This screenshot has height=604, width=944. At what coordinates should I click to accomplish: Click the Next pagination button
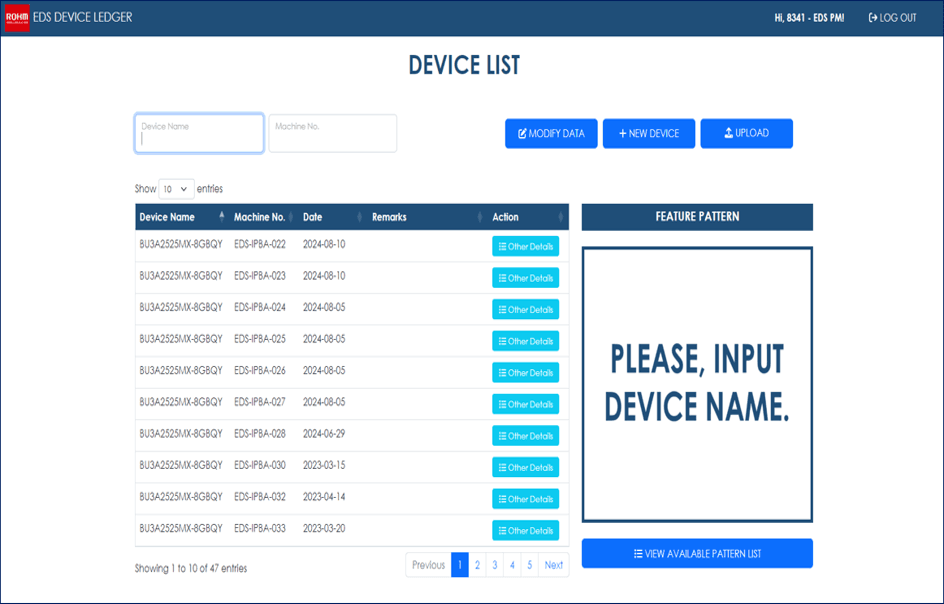[x=553, y=565]
